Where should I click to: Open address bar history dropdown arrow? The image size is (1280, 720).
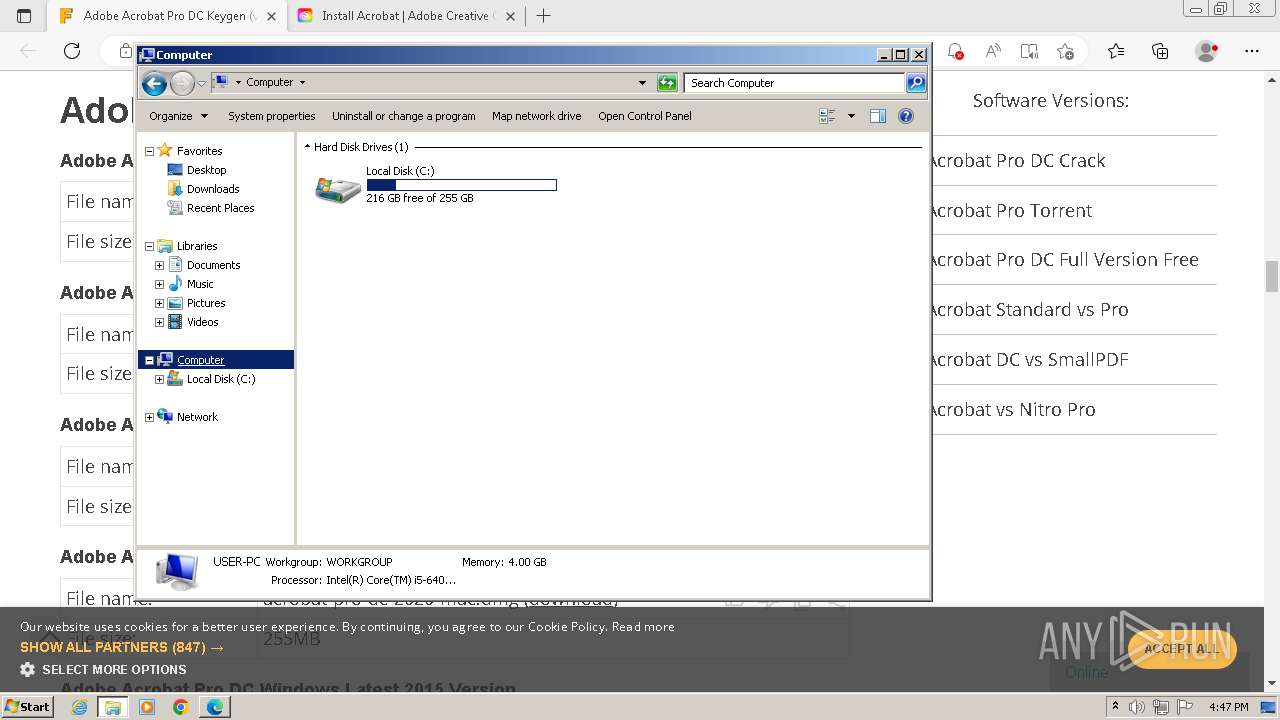pos(642,83)
